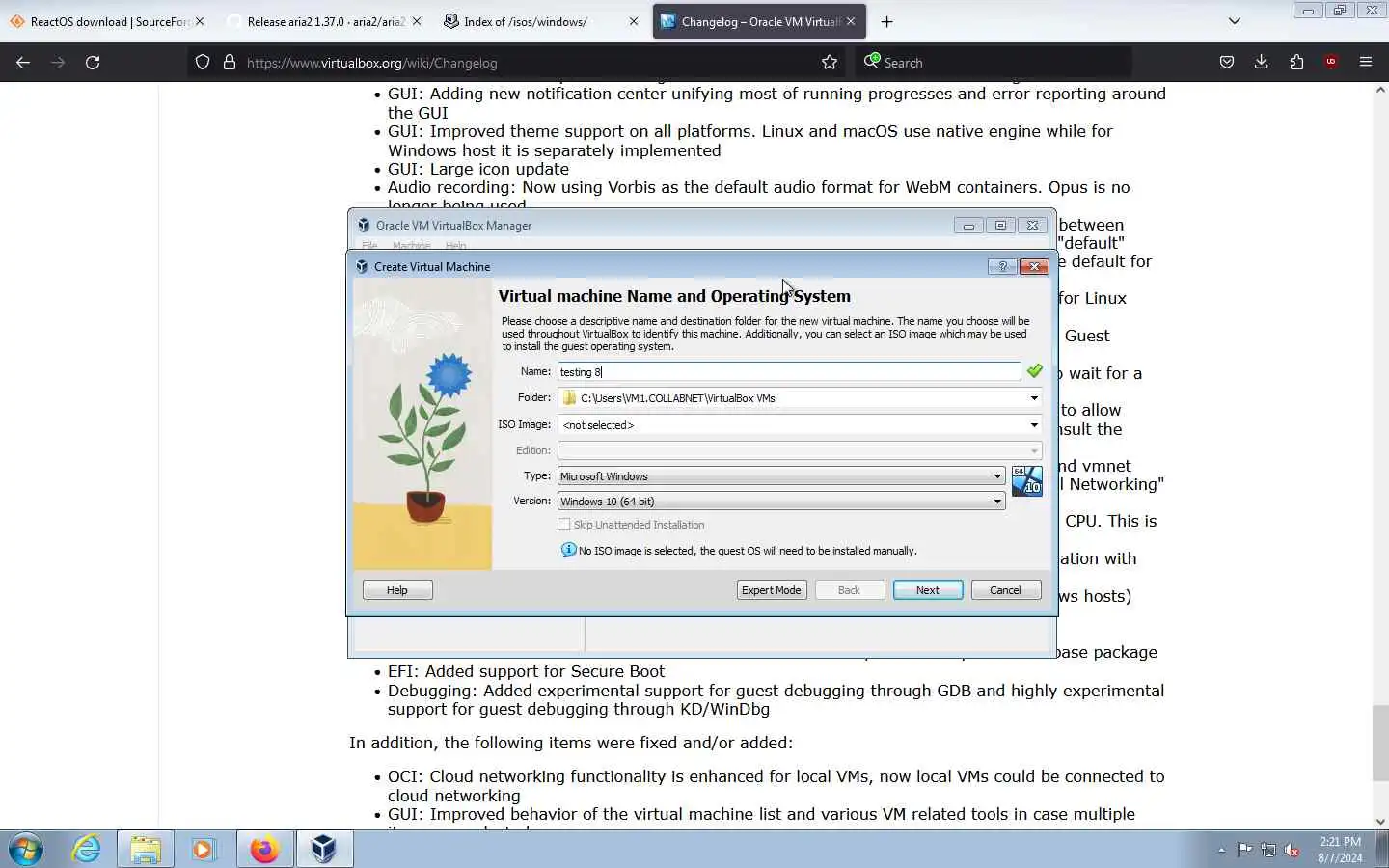Open Windows Explorer folder from taskbar
The height and width of the screenshot is (868, 1389).
146,850
